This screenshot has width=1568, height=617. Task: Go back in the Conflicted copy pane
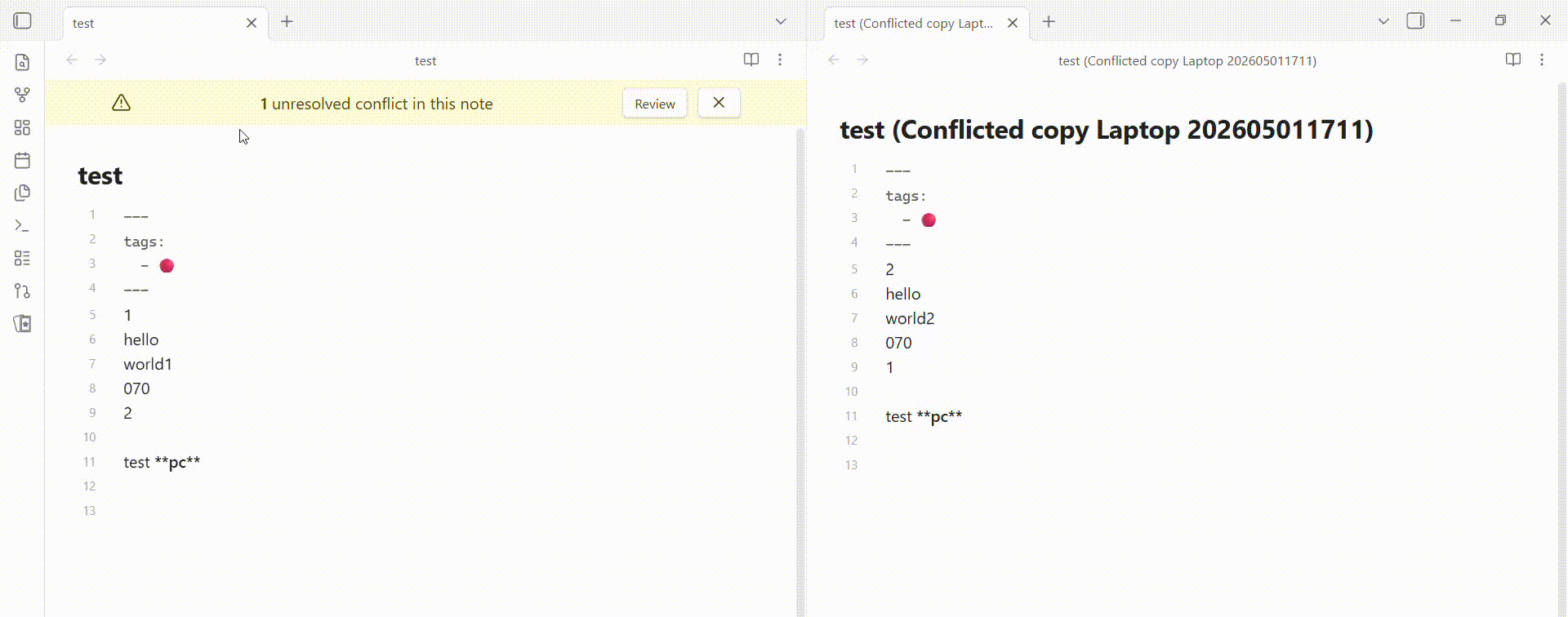(834, 60)
